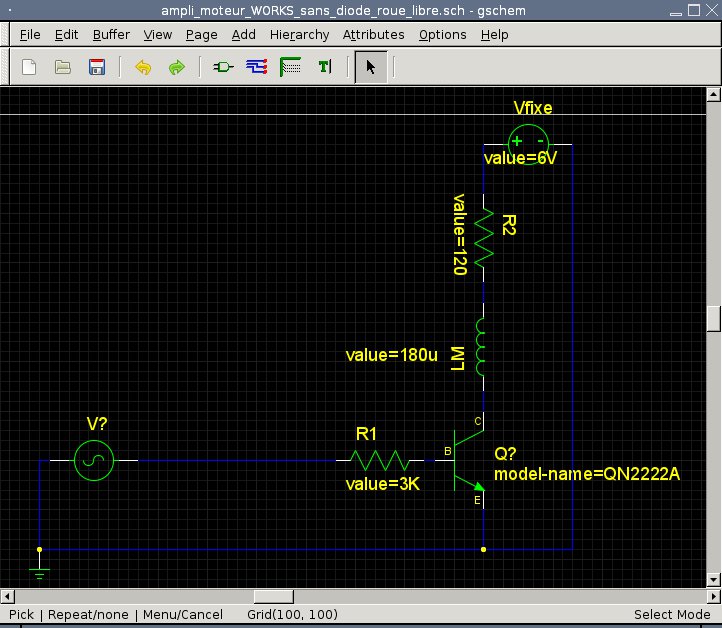Click the New file toolbar icon

(x=29, y=67)
